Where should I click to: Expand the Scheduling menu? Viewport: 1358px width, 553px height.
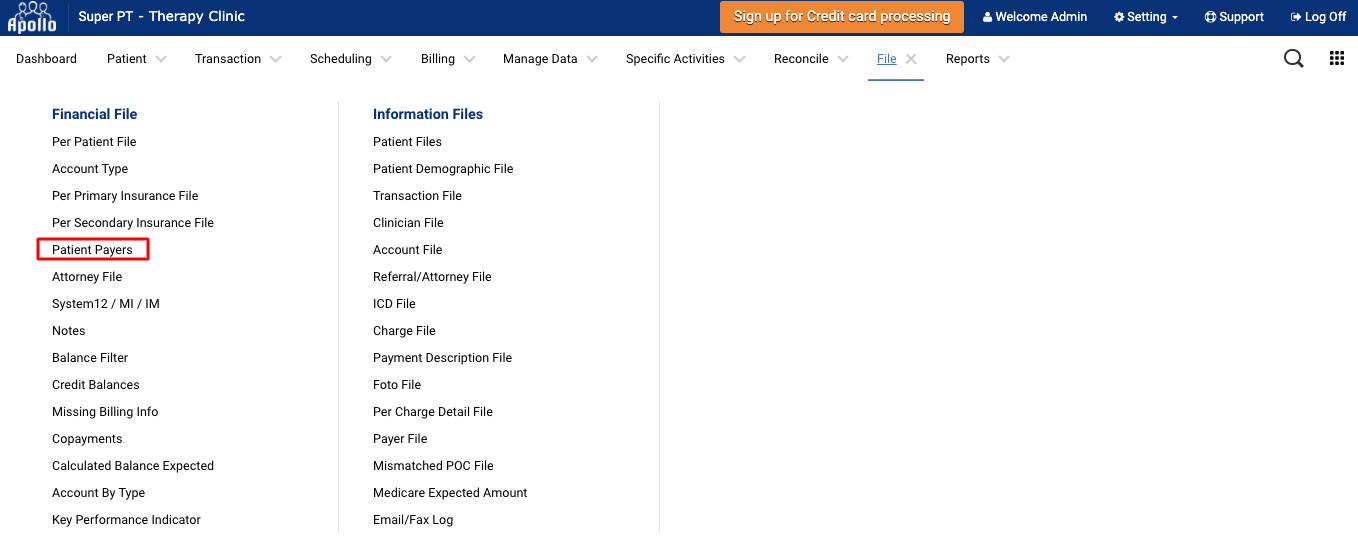352,59
